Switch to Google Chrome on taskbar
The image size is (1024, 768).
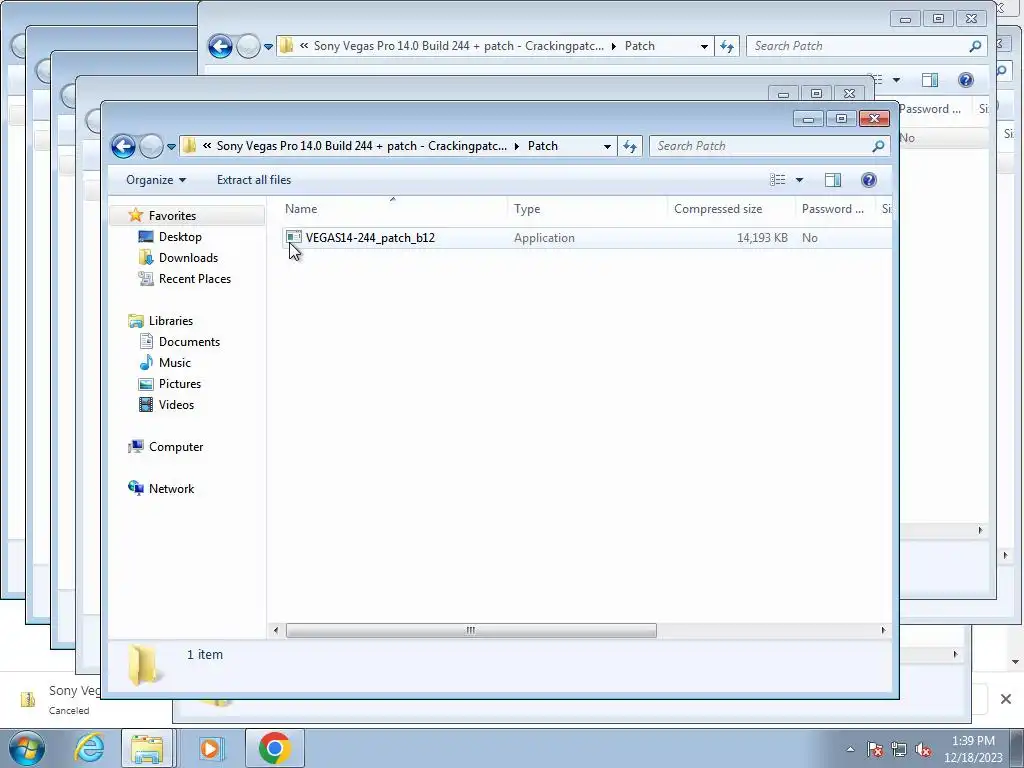(x=274, y=748)
